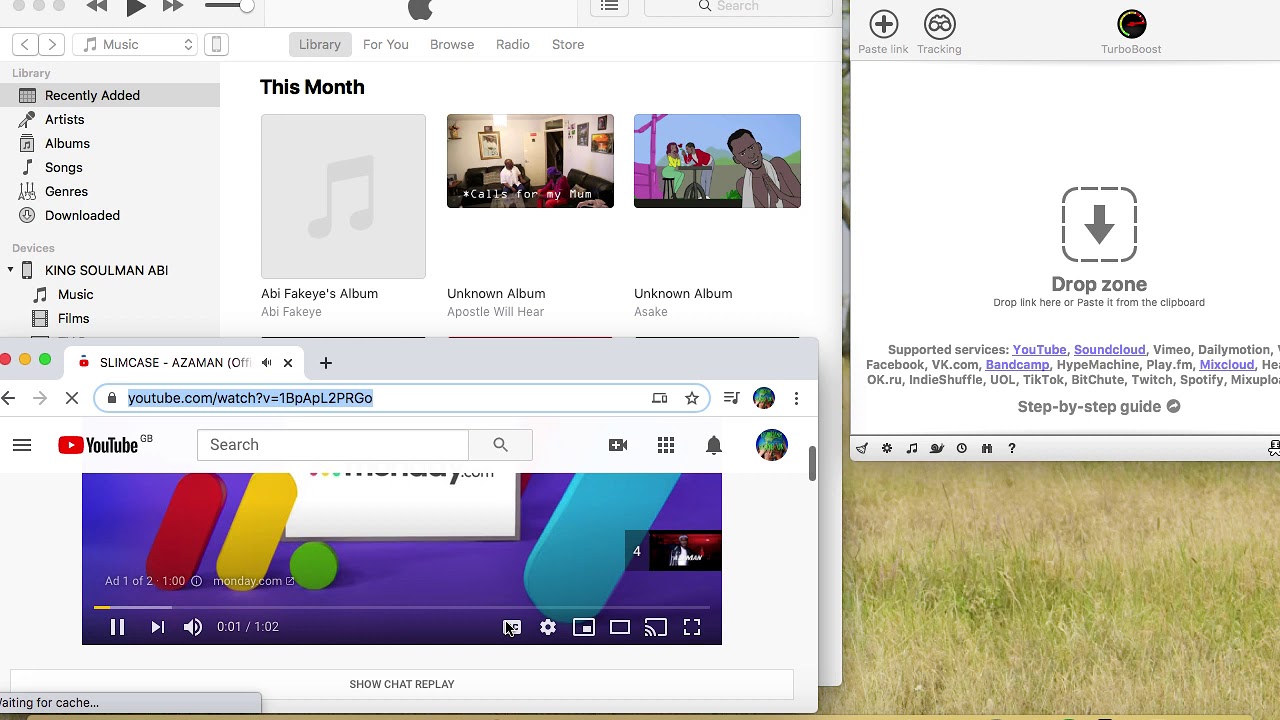This screenshot has width=1280, height=720.
Task: Open YouTube notifications bell
Action: point(714,445)
